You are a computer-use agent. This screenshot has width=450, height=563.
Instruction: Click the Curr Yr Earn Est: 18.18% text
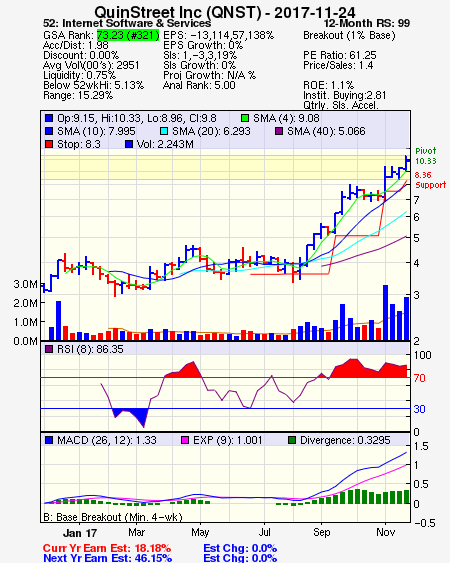[x=107, y=549]
